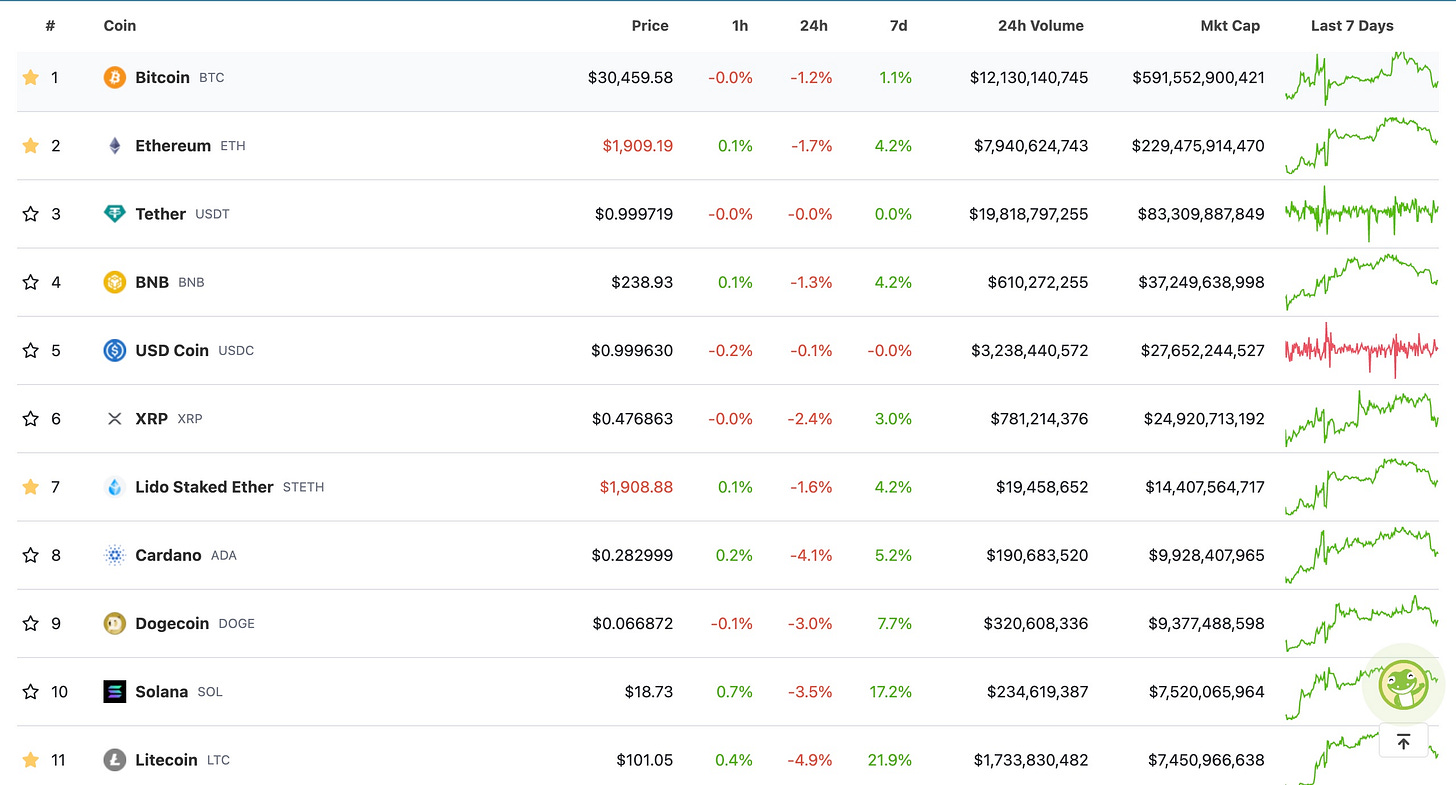Click Cardano's 7-day sparkline chart

click(1361, 555)
